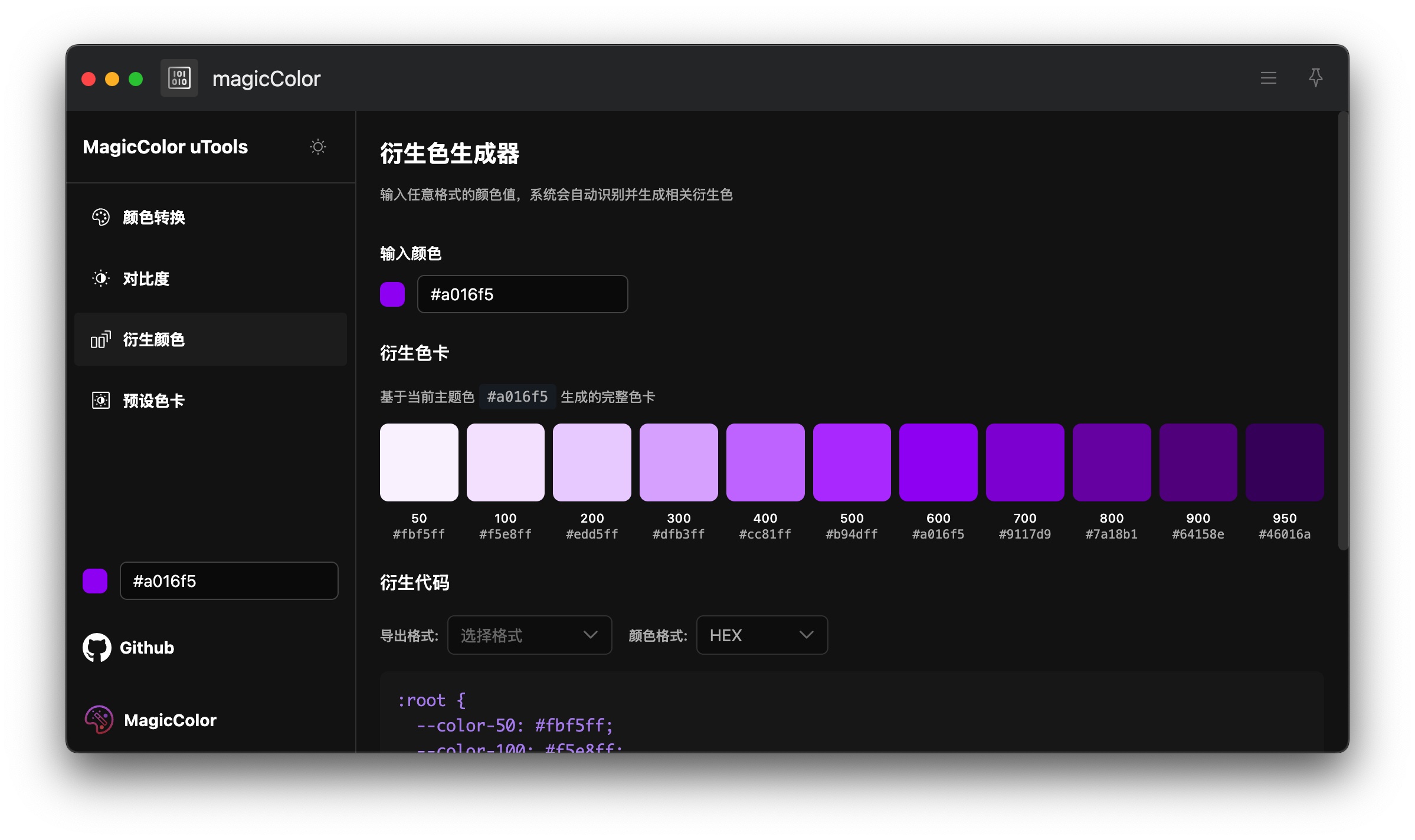Viewport: 1415px width, 840px height.
Task: Click the --color-50 code line
Action: pos(515,725)
